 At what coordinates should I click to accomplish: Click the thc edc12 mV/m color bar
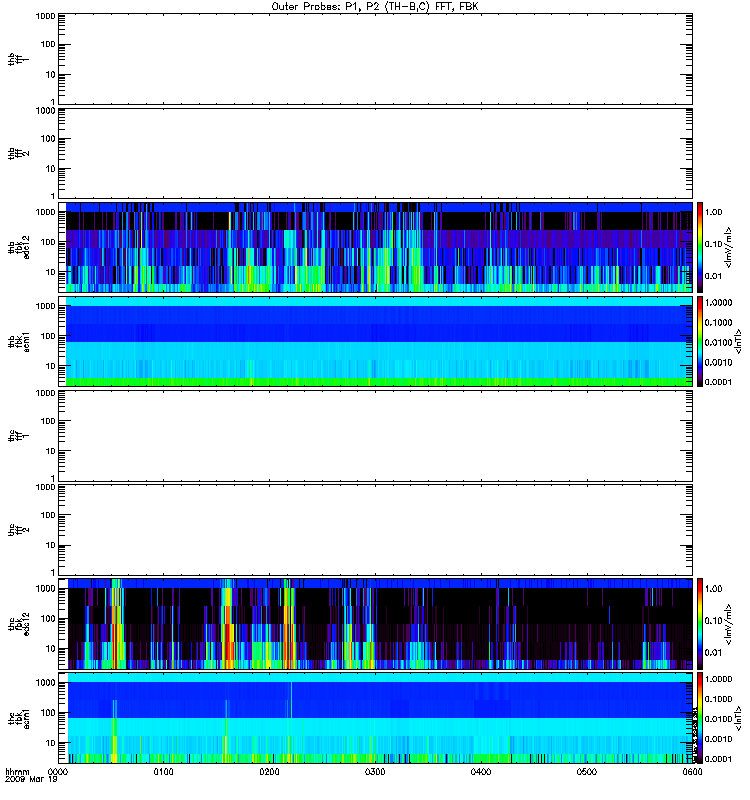point(700,624)
